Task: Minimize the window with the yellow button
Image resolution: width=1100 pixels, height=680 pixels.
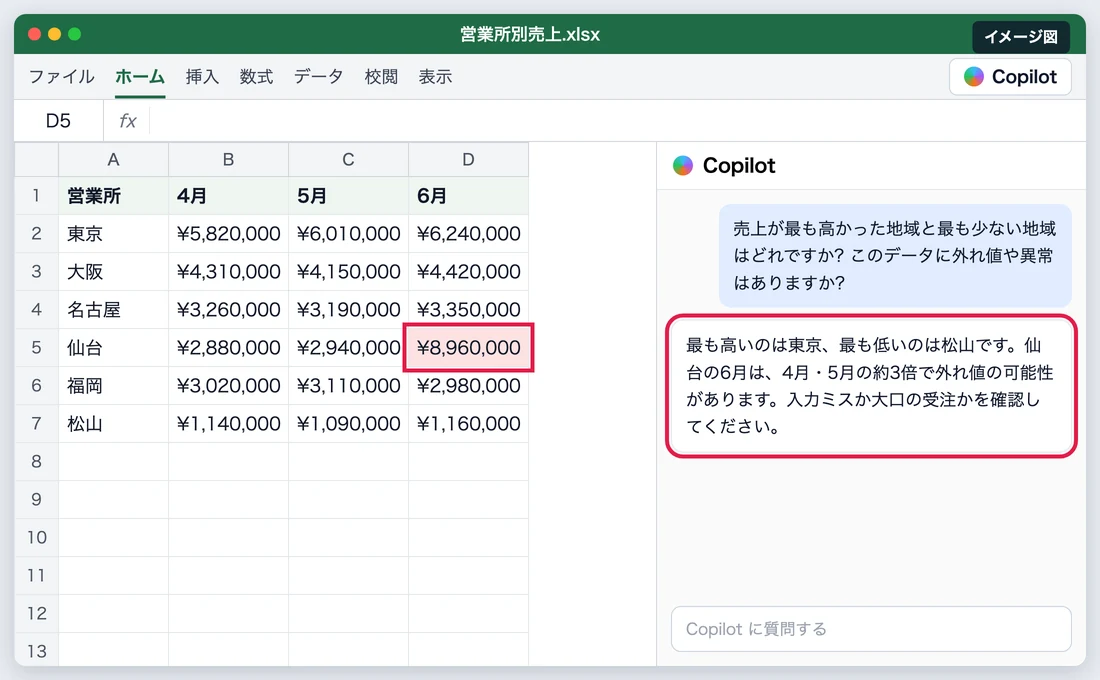Action: point(54,34)
